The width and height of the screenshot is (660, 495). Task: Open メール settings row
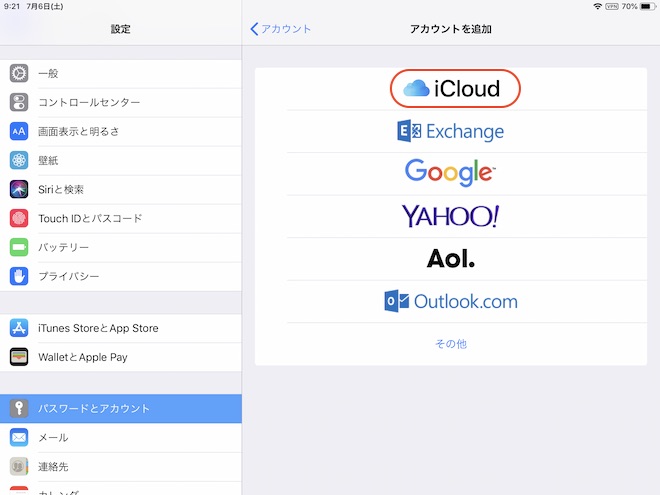(x=121, y=437)
